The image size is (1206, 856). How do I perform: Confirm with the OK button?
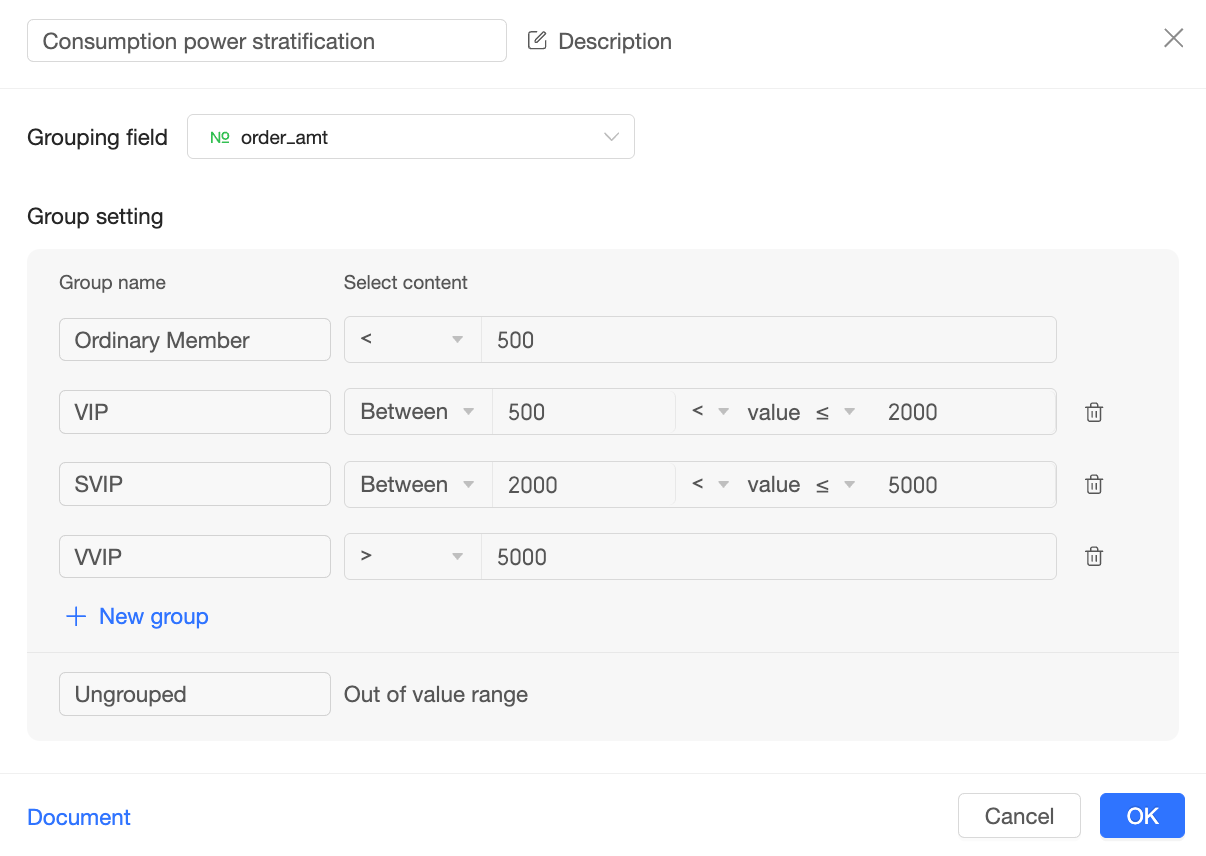[x=1142, y=816]
